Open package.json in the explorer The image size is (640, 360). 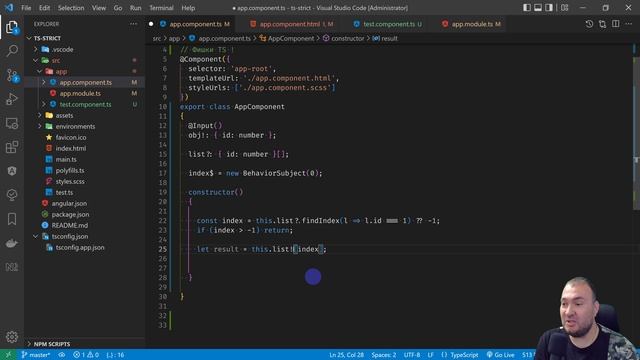click(71, 215)
